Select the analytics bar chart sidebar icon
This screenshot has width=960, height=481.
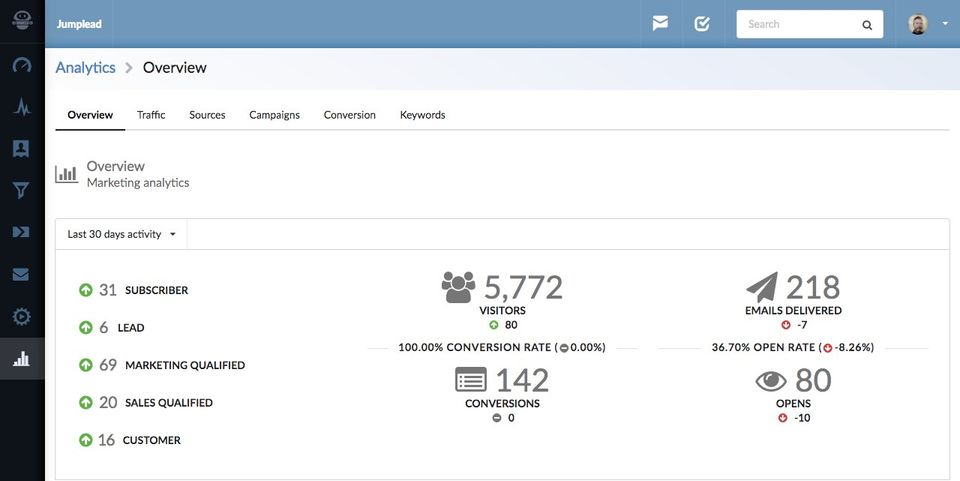22,359
